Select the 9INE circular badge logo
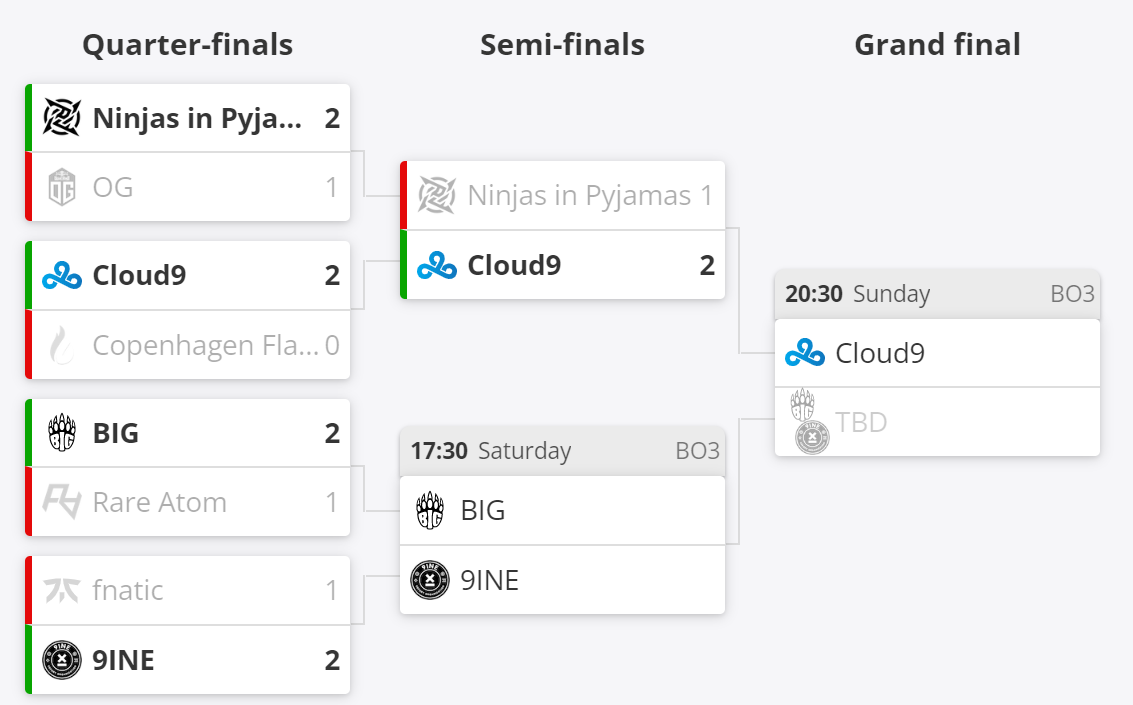 (x=62, y=660)
